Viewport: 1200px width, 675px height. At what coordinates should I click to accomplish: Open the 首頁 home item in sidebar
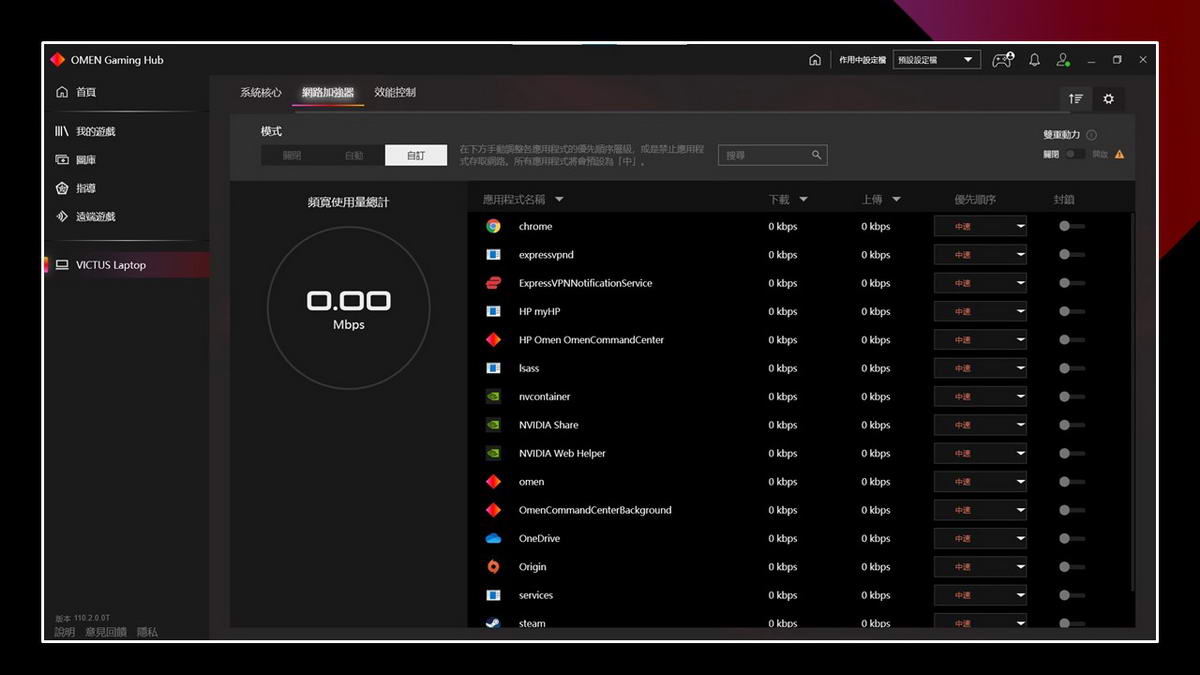[x=77, y=92]
